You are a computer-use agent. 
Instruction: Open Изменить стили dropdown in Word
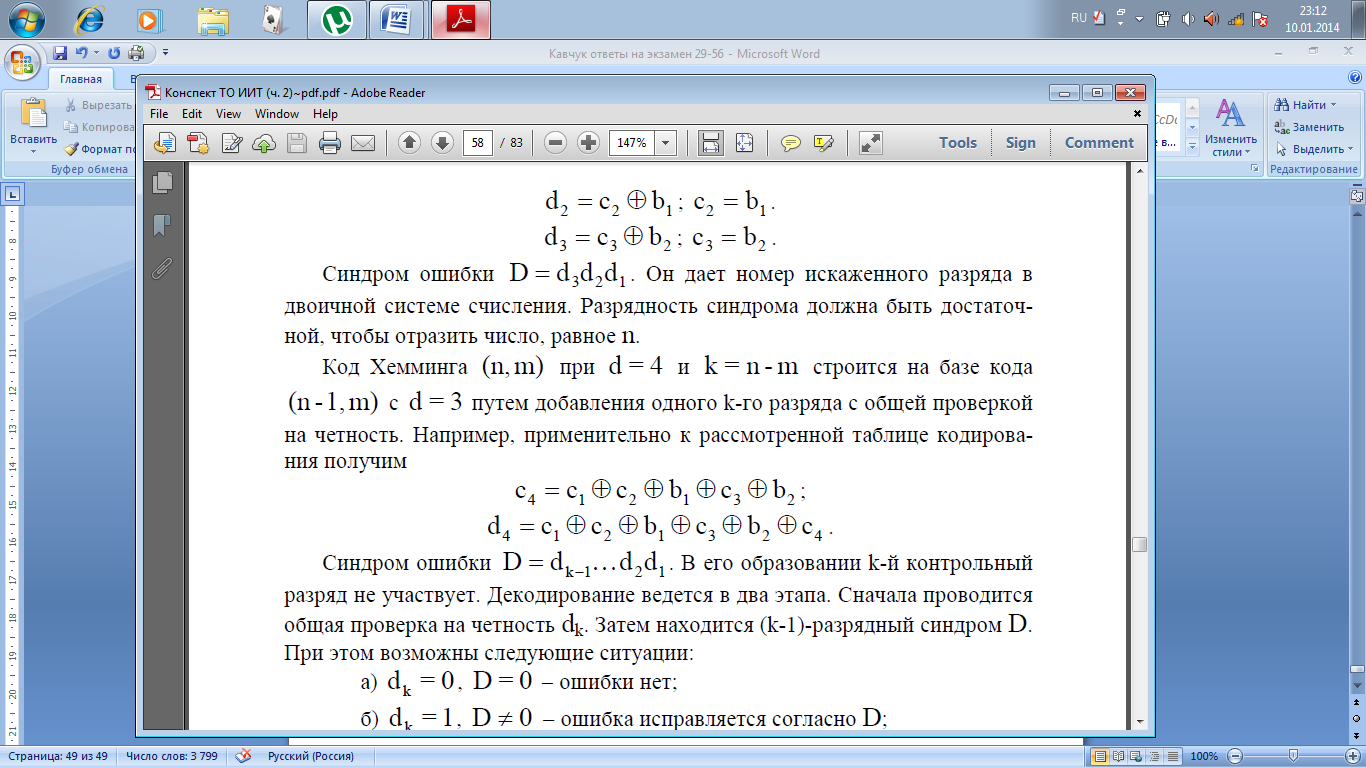[1229, 127]
